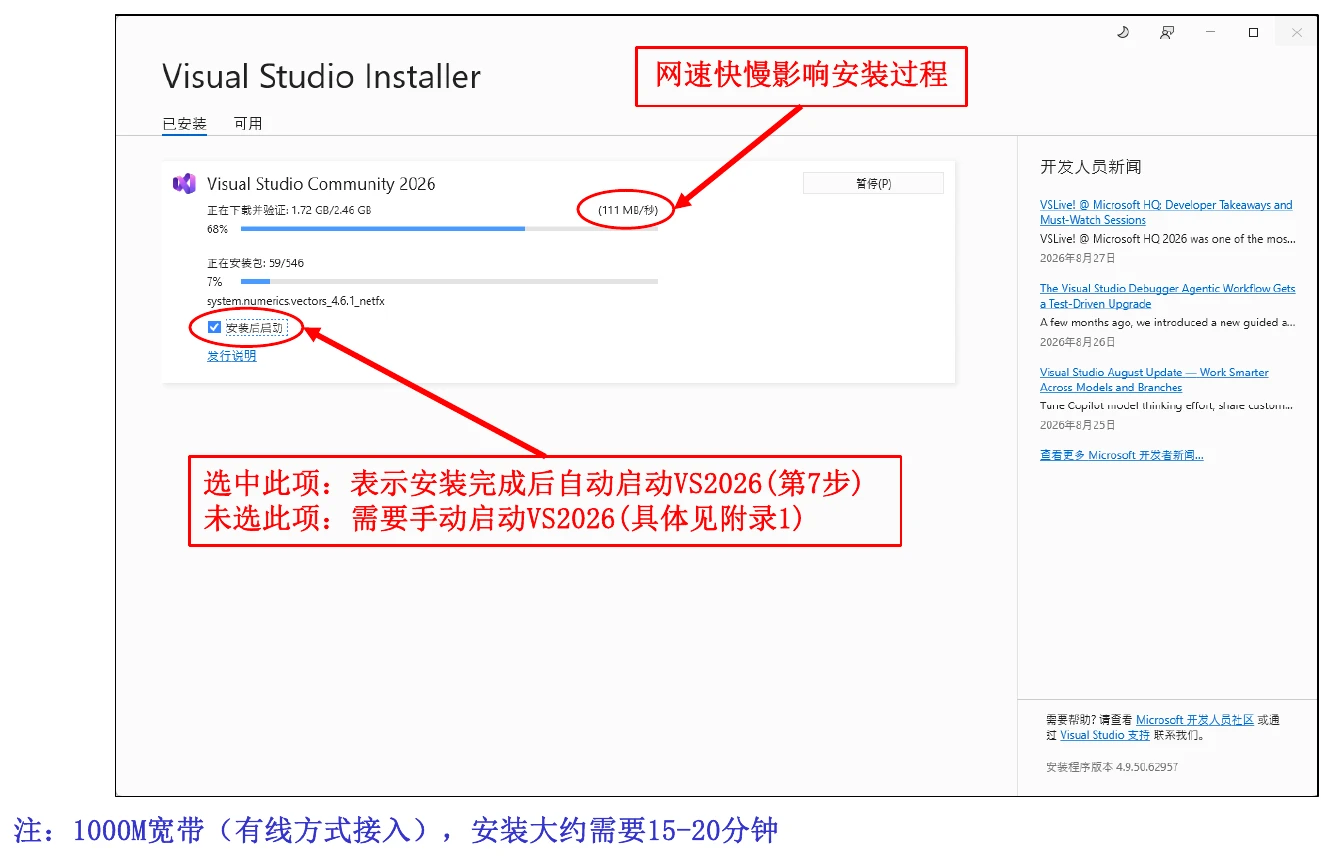Open the Visual Studio Debugger Agentic Workflow article
Screen dimensions: 1333x858
tap(1167, 296)
